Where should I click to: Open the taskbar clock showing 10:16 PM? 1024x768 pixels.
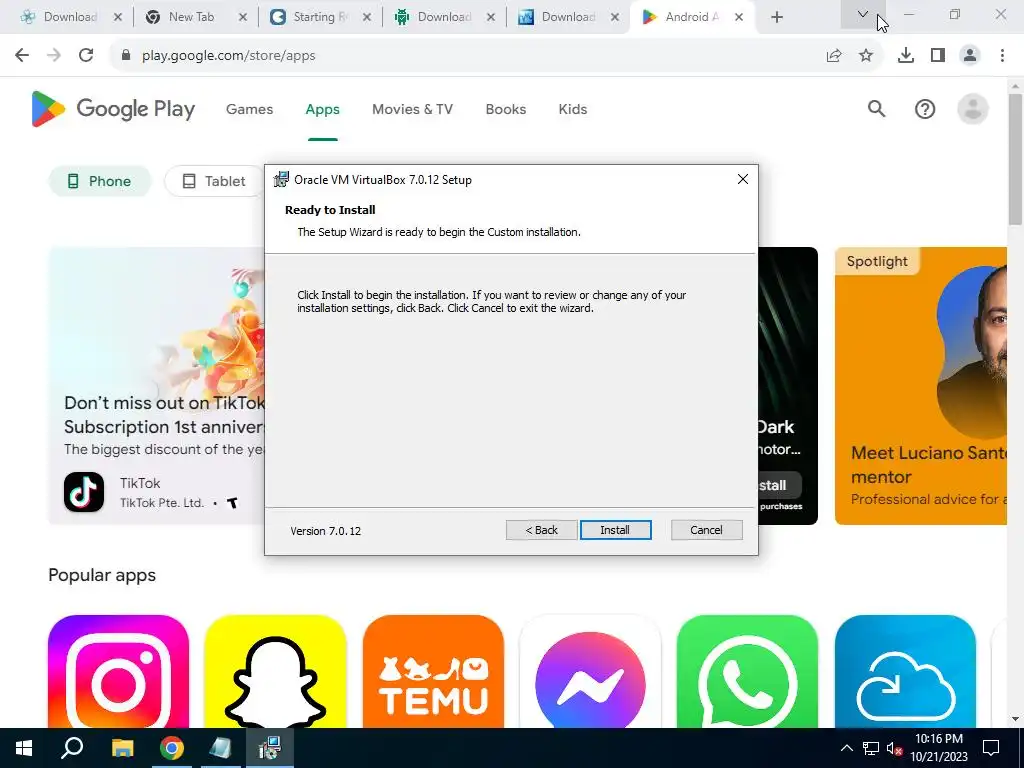click(x=939, y=748)
